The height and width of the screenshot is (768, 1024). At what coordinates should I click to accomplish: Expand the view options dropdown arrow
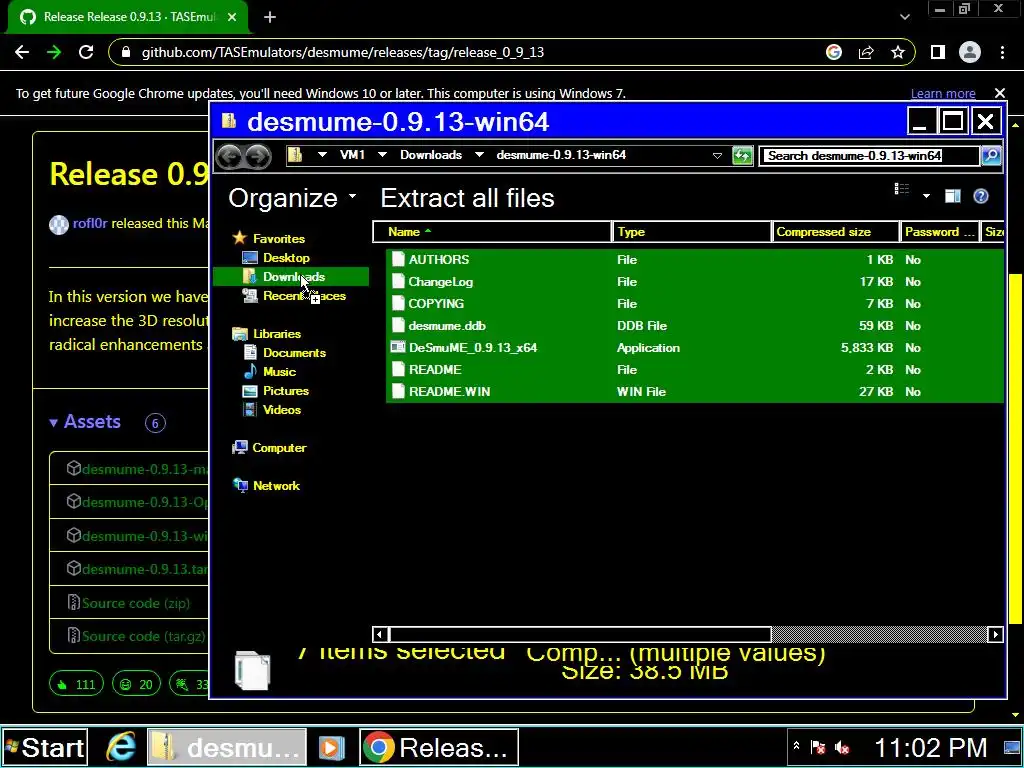coord(926,196)
